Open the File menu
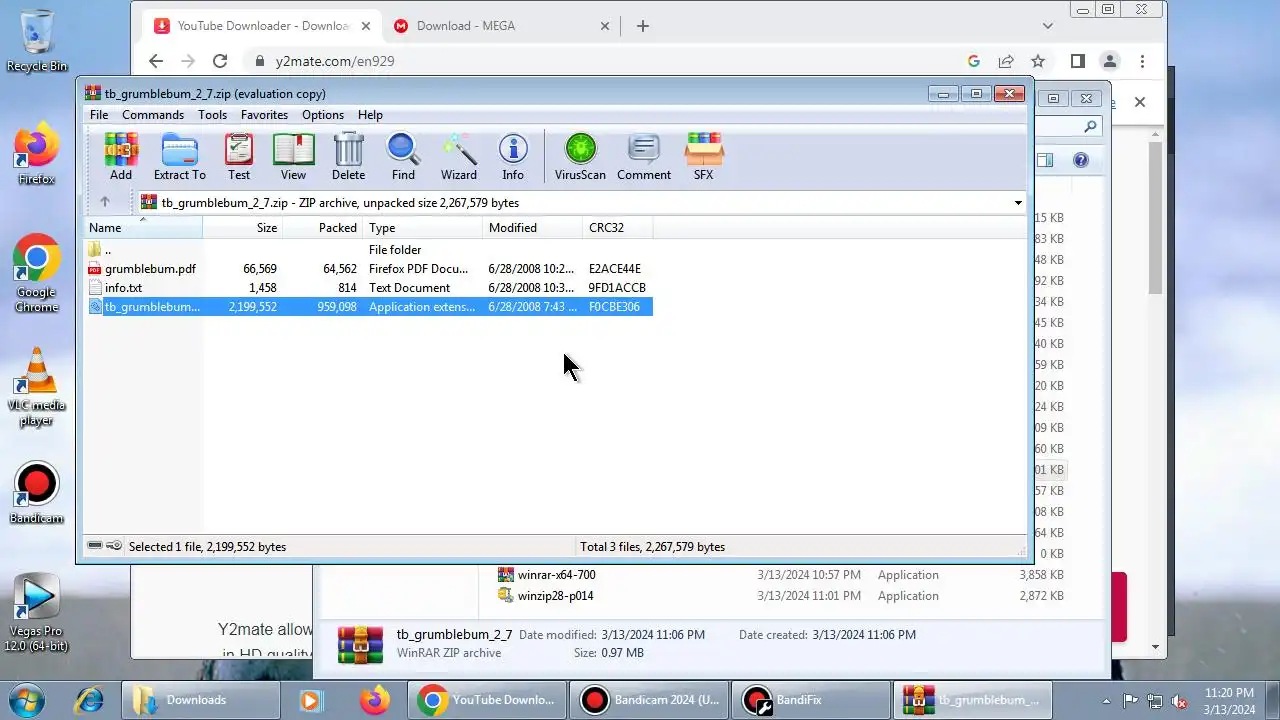1280x720 pixels. point(99,115)
